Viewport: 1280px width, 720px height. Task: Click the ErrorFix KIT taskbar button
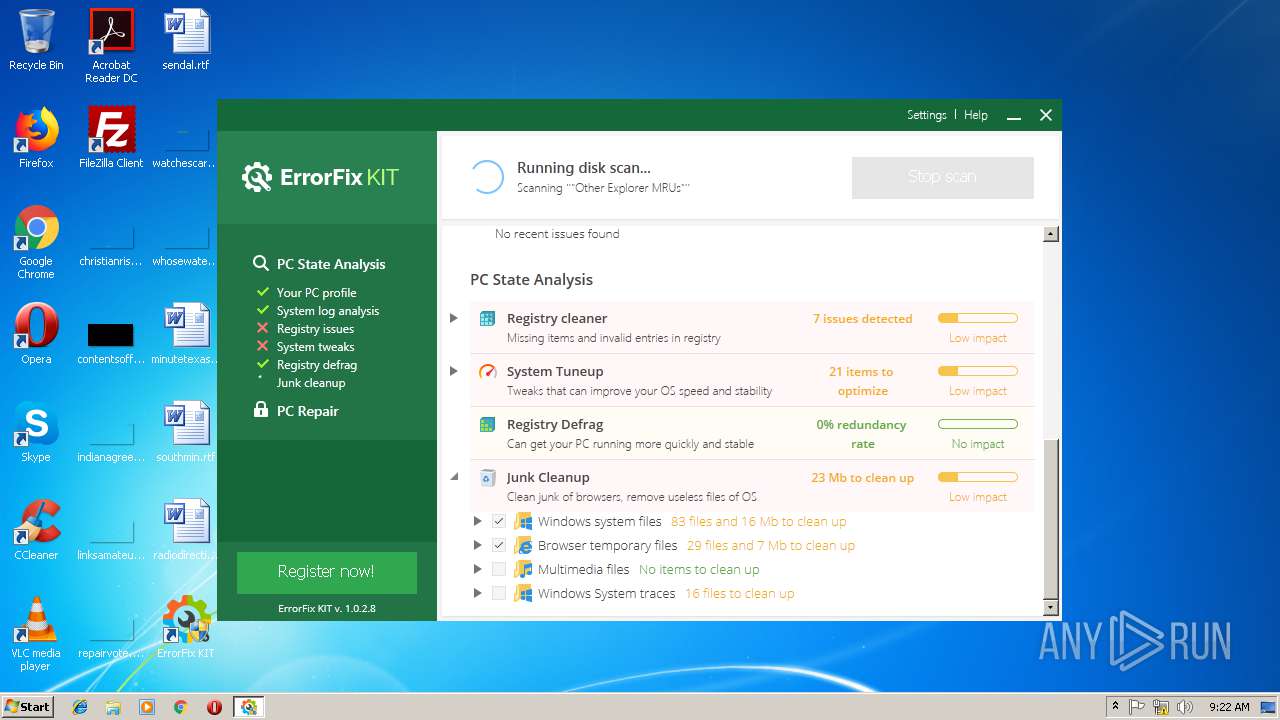[x=248, y=707]
